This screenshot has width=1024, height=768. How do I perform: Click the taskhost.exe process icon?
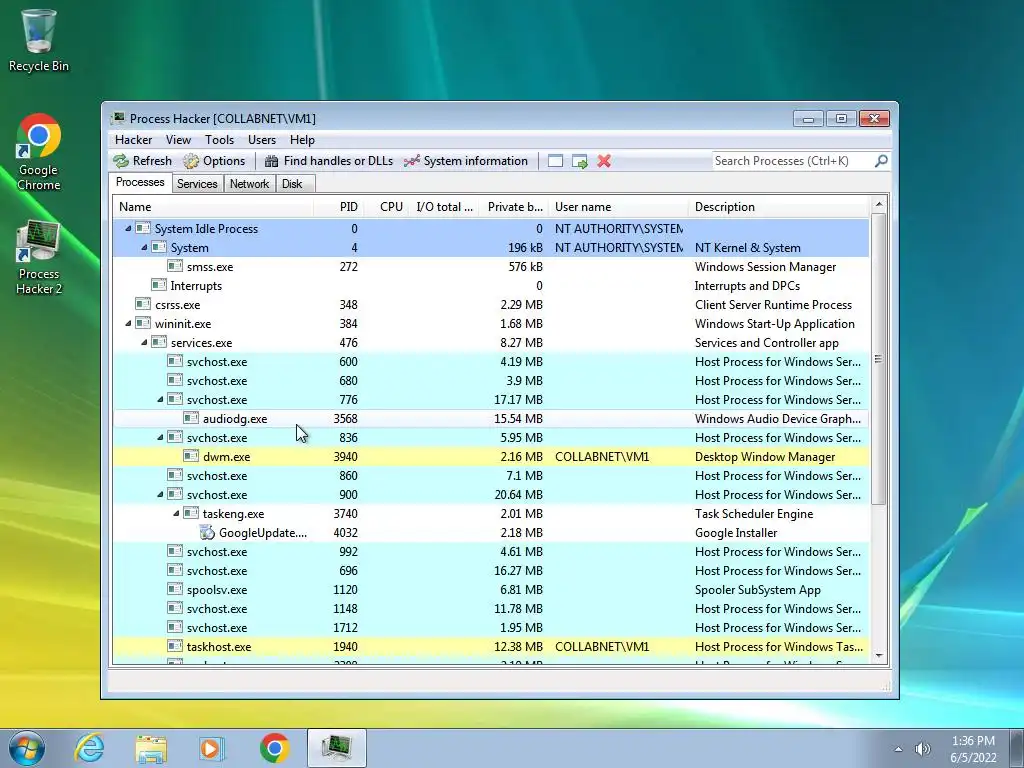[174, 646]
